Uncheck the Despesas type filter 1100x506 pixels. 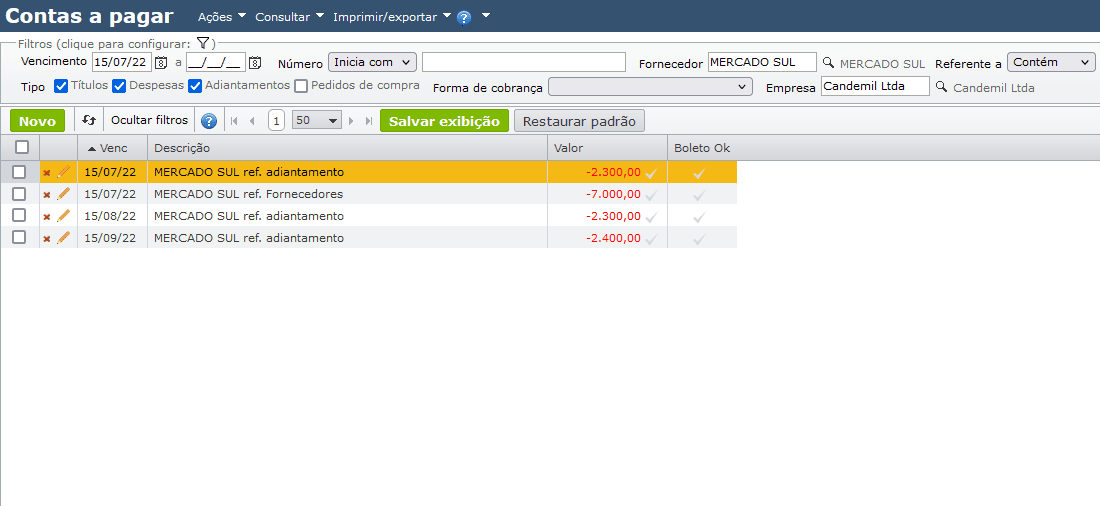coord(119,86)
